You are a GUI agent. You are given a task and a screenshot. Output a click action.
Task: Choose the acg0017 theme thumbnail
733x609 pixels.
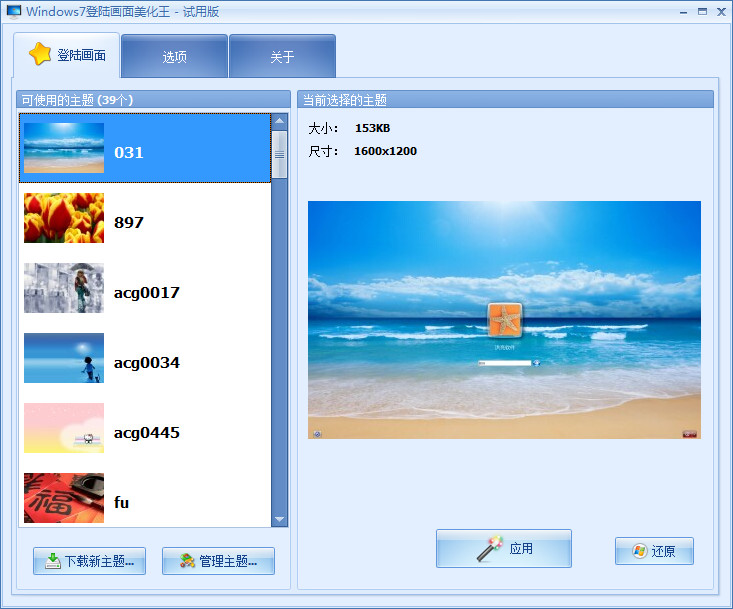click(64, 288)
